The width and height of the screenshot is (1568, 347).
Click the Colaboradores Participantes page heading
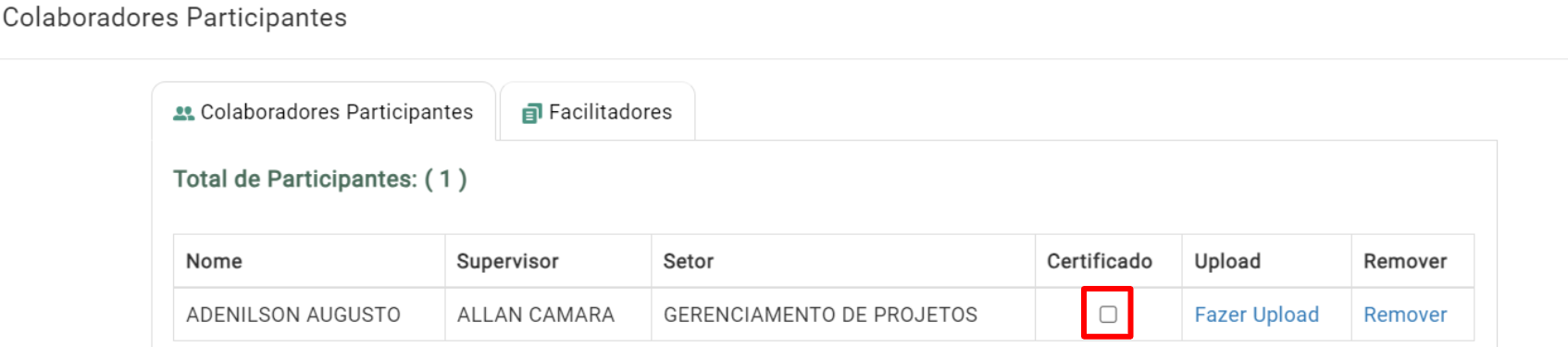coord(175,18)
